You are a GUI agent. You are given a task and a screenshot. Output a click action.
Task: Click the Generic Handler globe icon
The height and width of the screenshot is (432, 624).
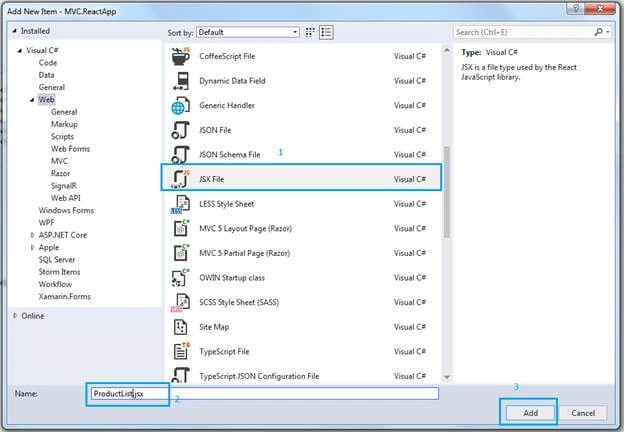click(x=180, y=106)
